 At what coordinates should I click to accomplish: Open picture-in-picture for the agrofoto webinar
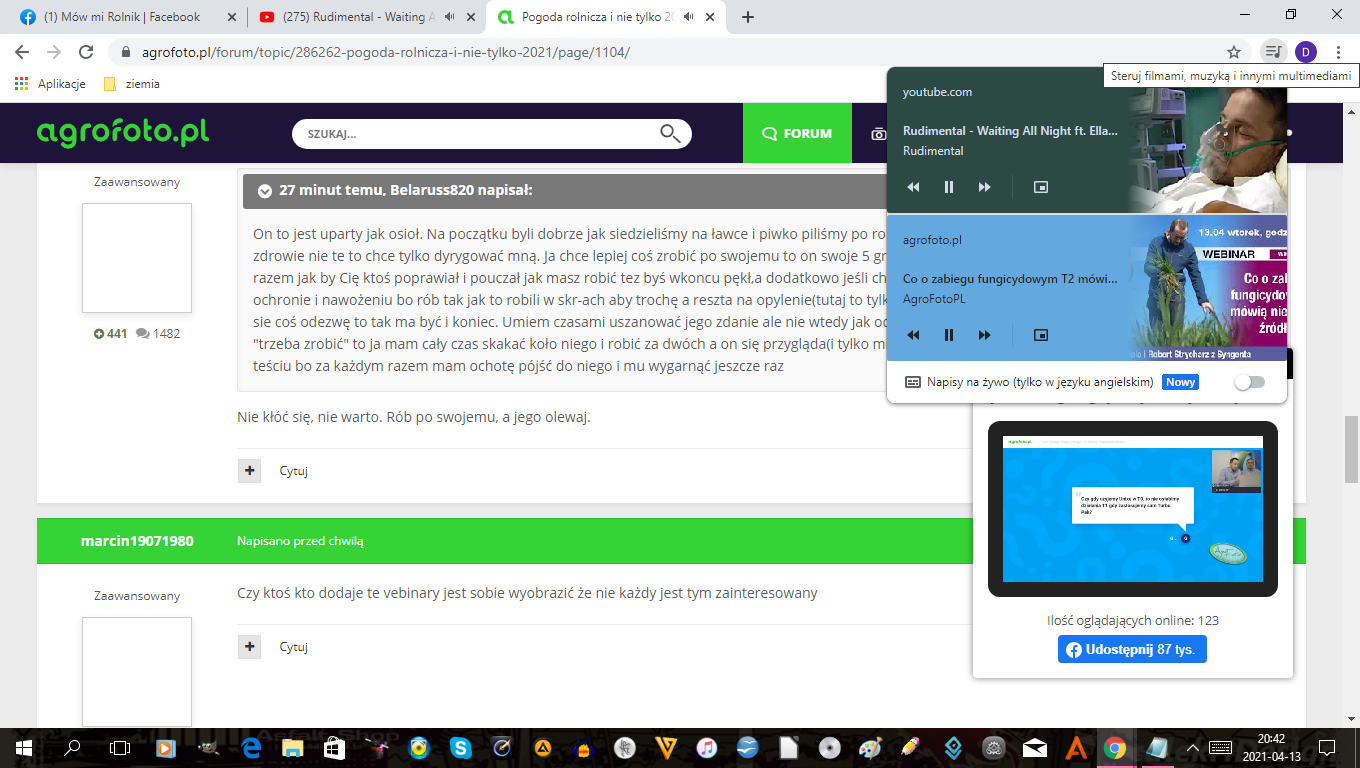[1040, 335]
